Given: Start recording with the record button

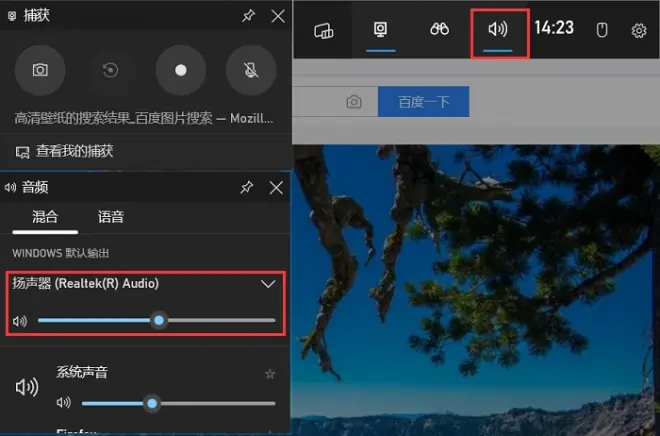Looking at the screenshot, I should click(181, 70).
